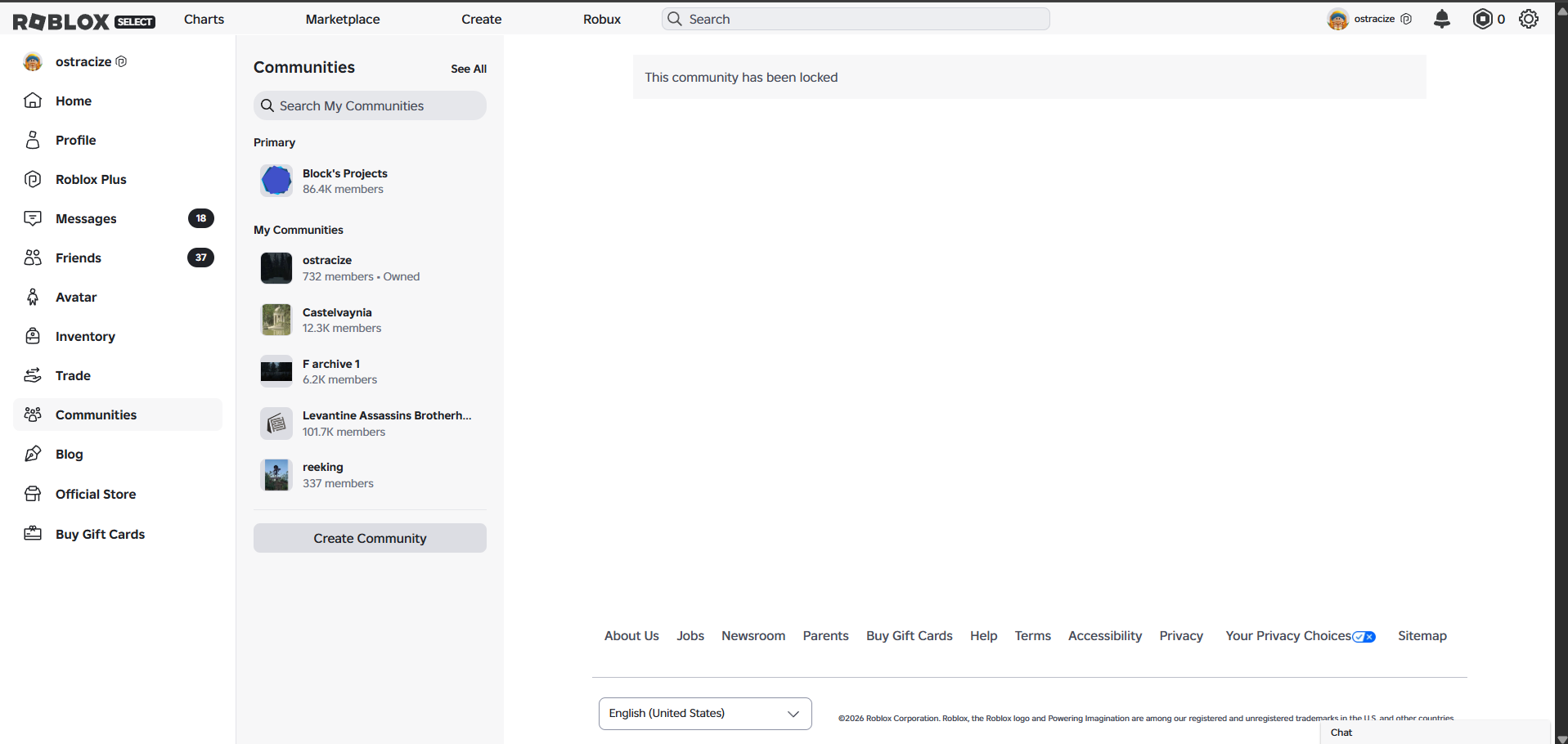Click the sidebar ostracize avatar picture
This screenshot has height=744, width=1568.
click(33, 61)
